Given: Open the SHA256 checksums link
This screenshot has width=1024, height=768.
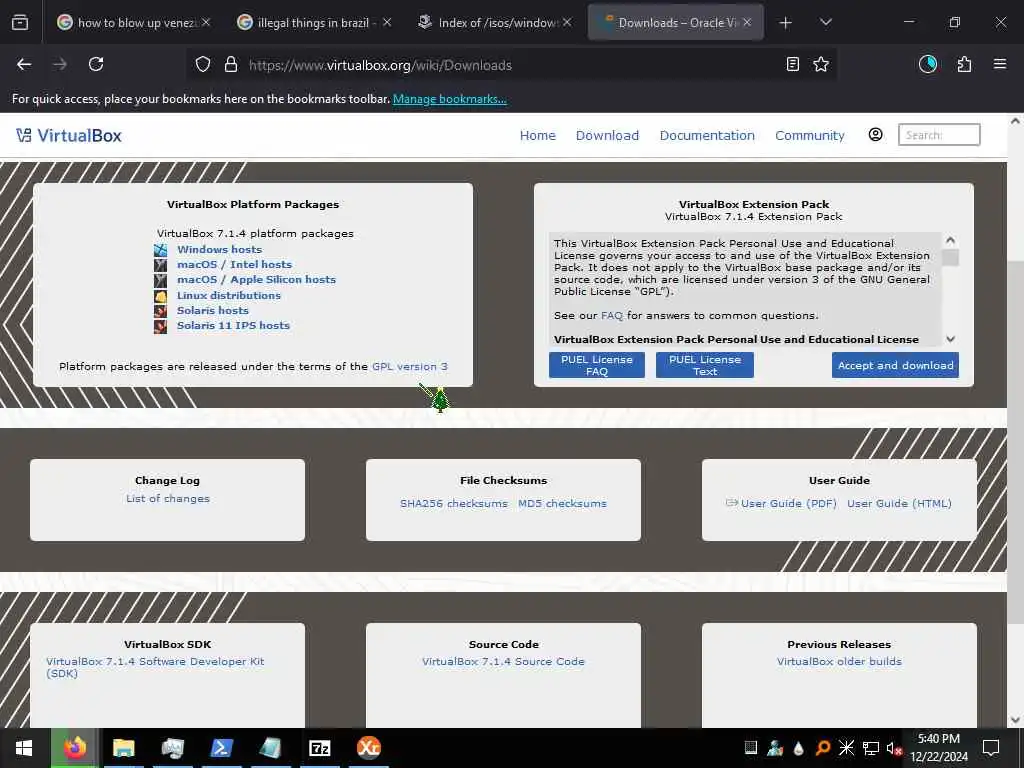Looking at the screenshot, I should click(x=453, y=504).
